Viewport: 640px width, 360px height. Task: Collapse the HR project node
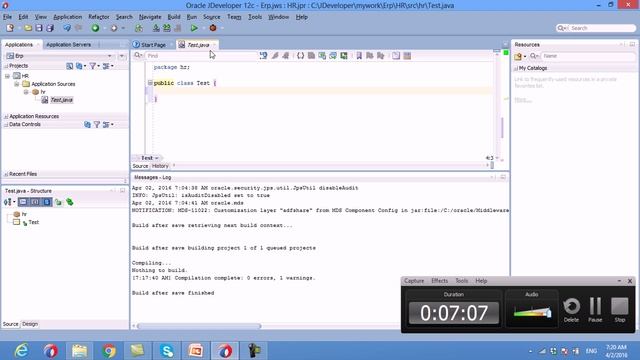click(x=7, y=76)
